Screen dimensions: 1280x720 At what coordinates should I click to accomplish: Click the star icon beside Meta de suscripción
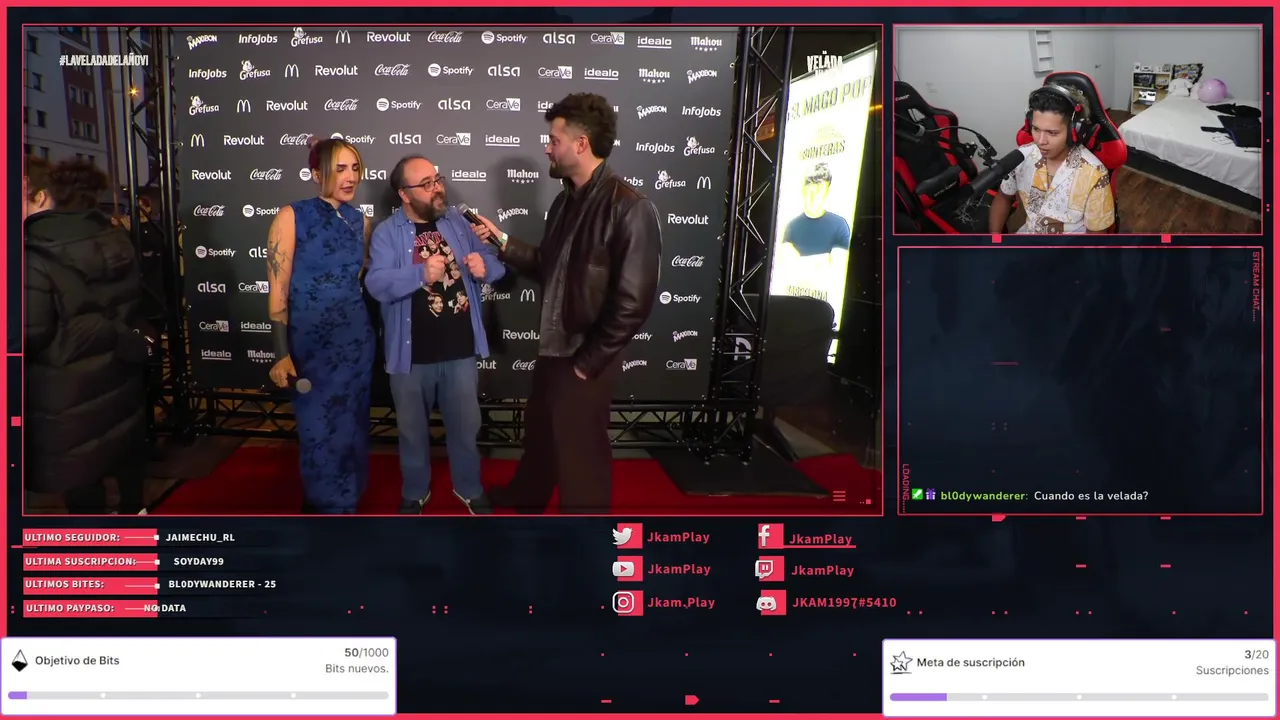[901, 662]
